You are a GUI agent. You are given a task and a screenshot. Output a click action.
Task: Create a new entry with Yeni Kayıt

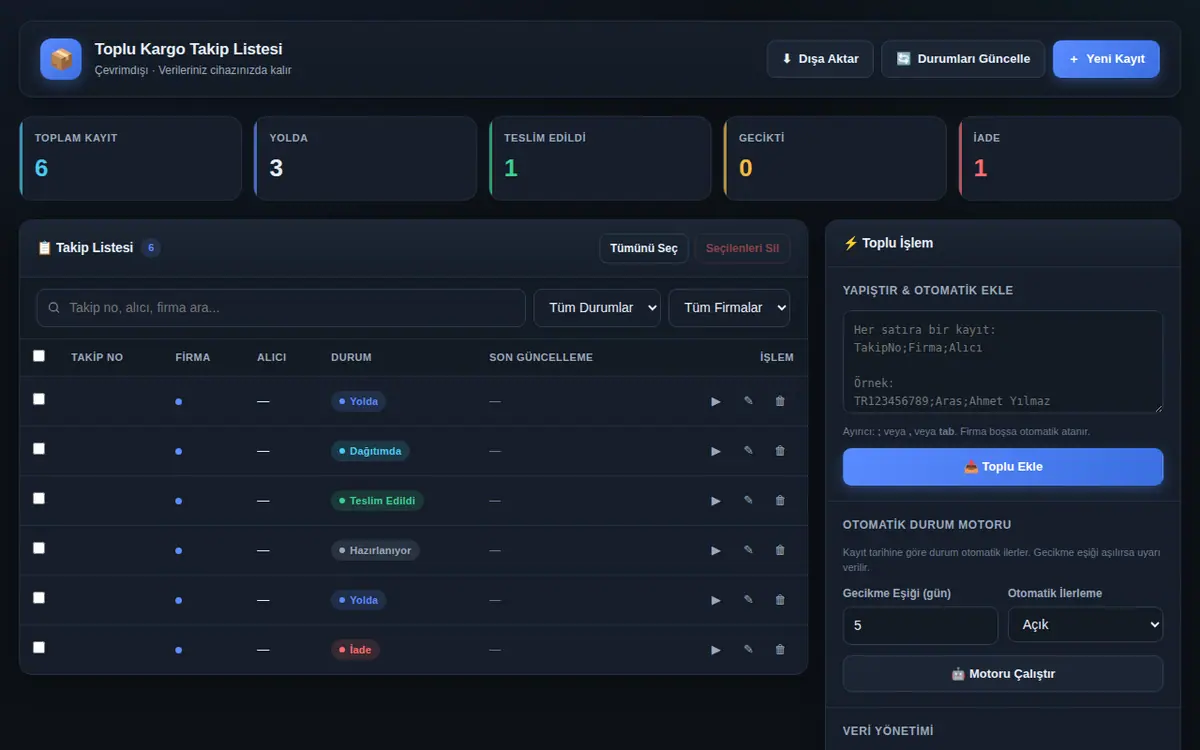coord(1106,59)
